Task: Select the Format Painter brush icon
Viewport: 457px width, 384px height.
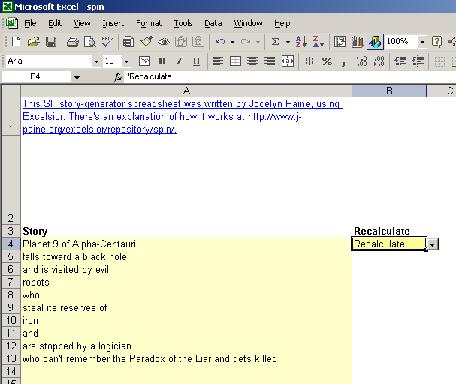Action: (146, 42)
